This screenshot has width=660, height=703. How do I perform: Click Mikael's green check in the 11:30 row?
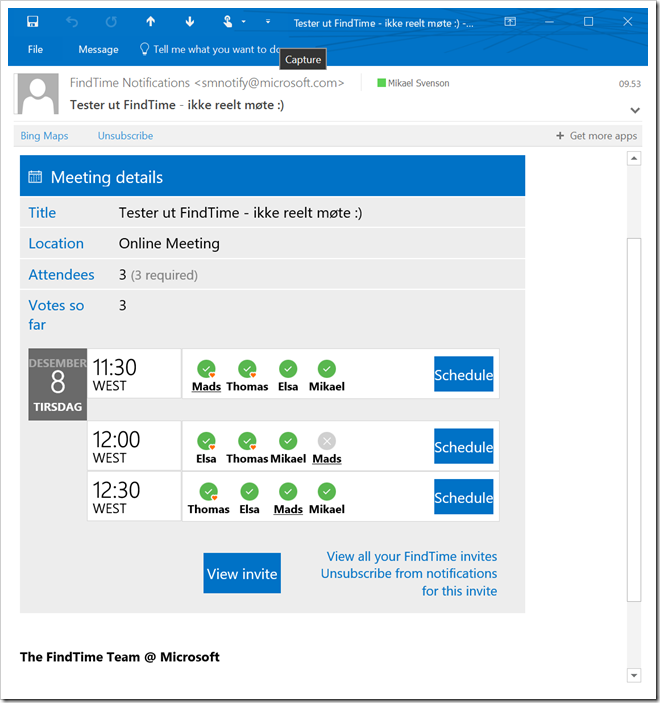[327, 369]
